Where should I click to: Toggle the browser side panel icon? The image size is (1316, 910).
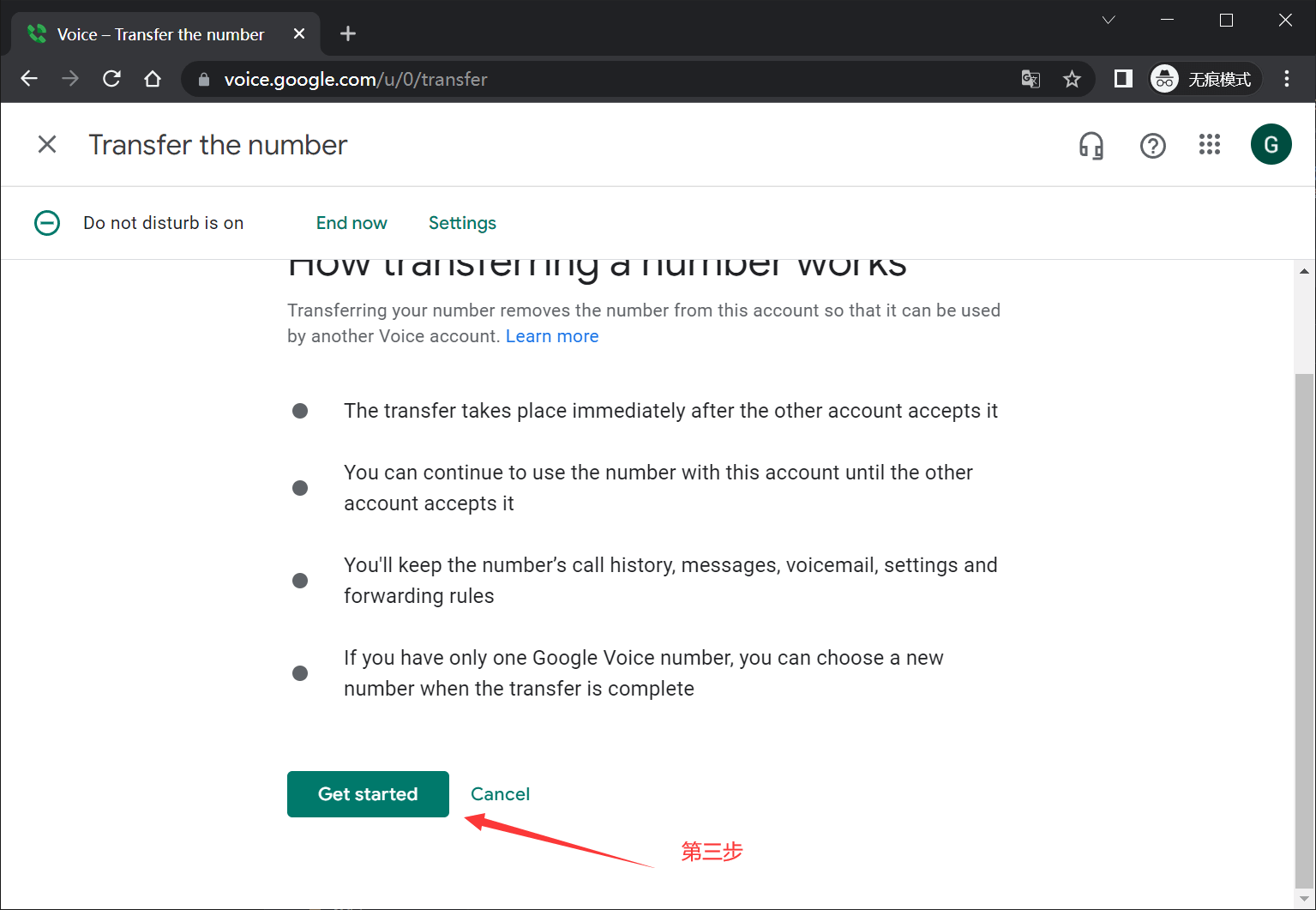(x=1123, y=79)
